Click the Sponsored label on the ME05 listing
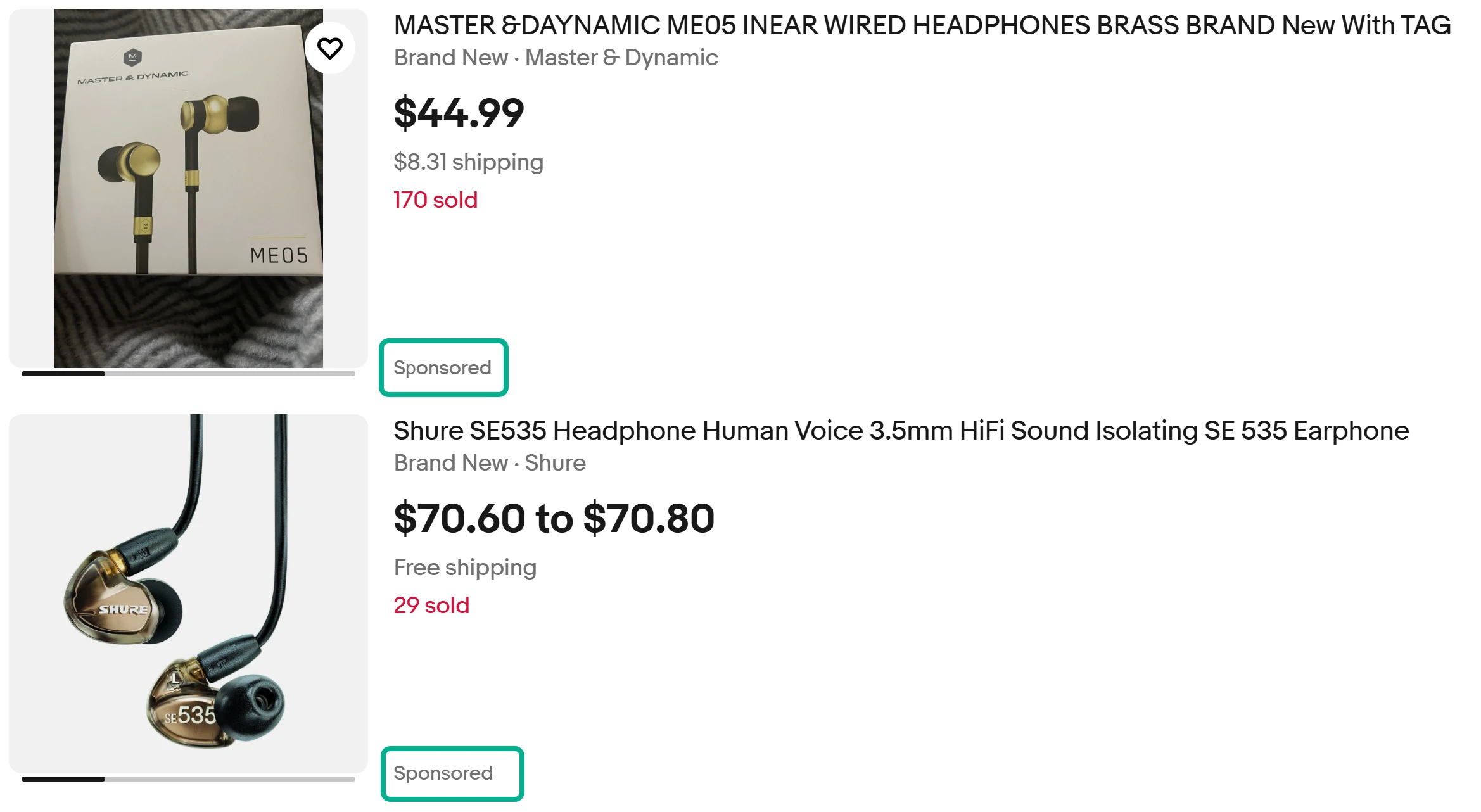This screenshot has width=1481, height=812. 443,367
